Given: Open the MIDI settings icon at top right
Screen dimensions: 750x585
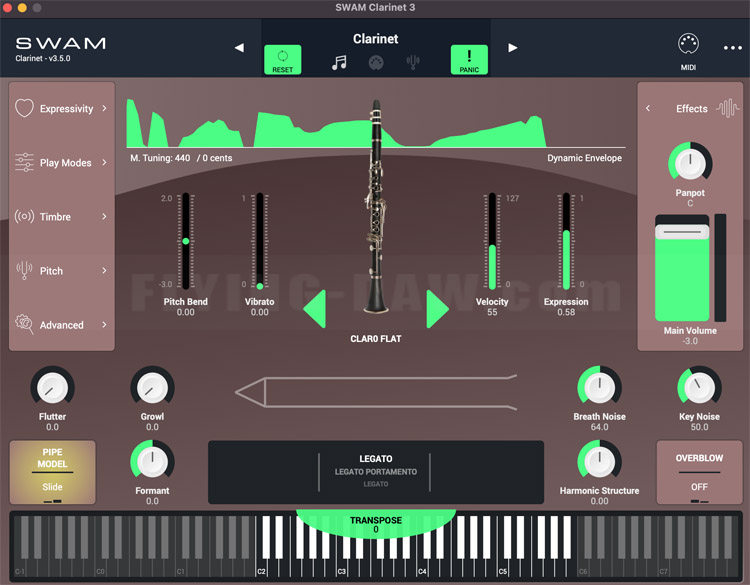Looking at the screenshot, I should (688, 44).
